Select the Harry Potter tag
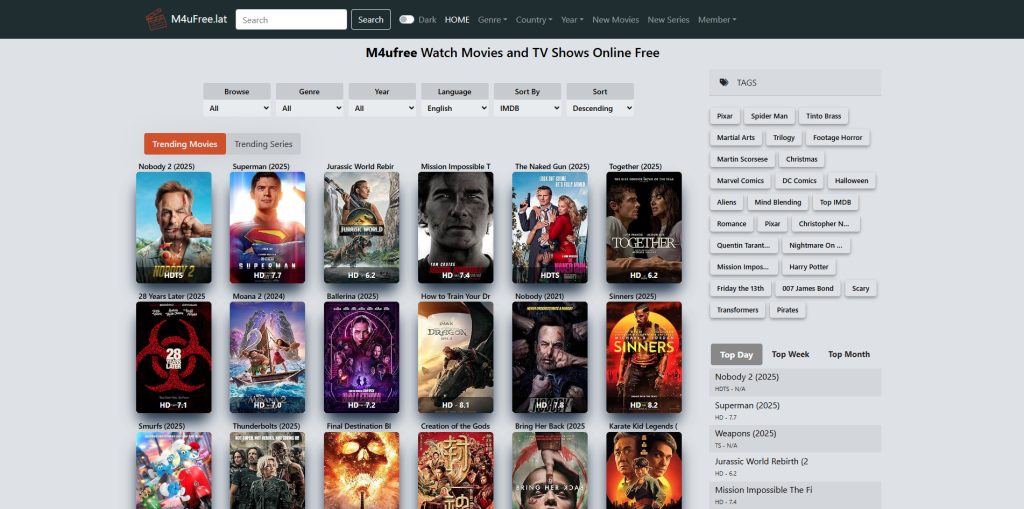This screenshot has width=1024, height=509. click(808, 267)
